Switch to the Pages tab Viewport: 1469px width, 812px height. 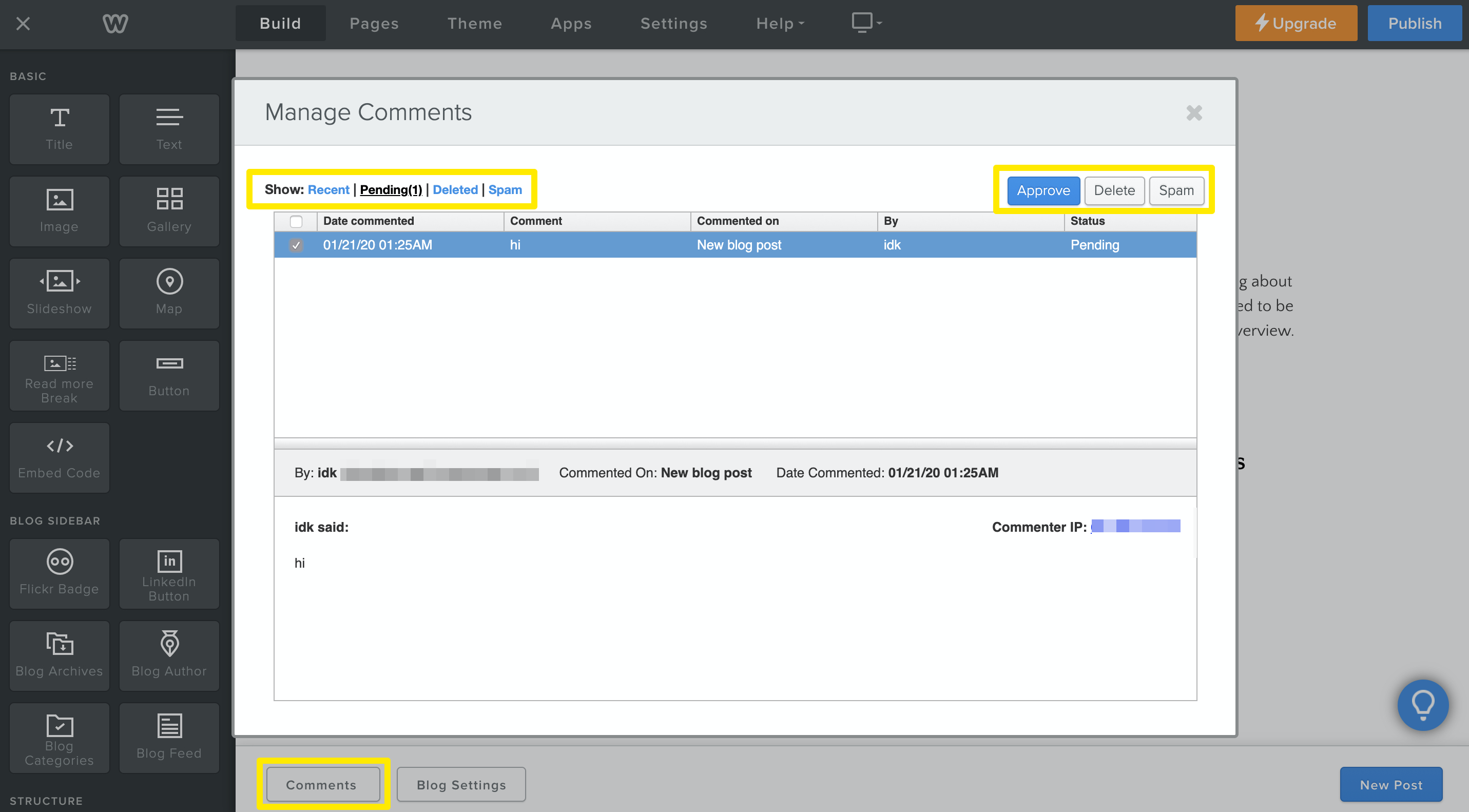click(374, 24)
